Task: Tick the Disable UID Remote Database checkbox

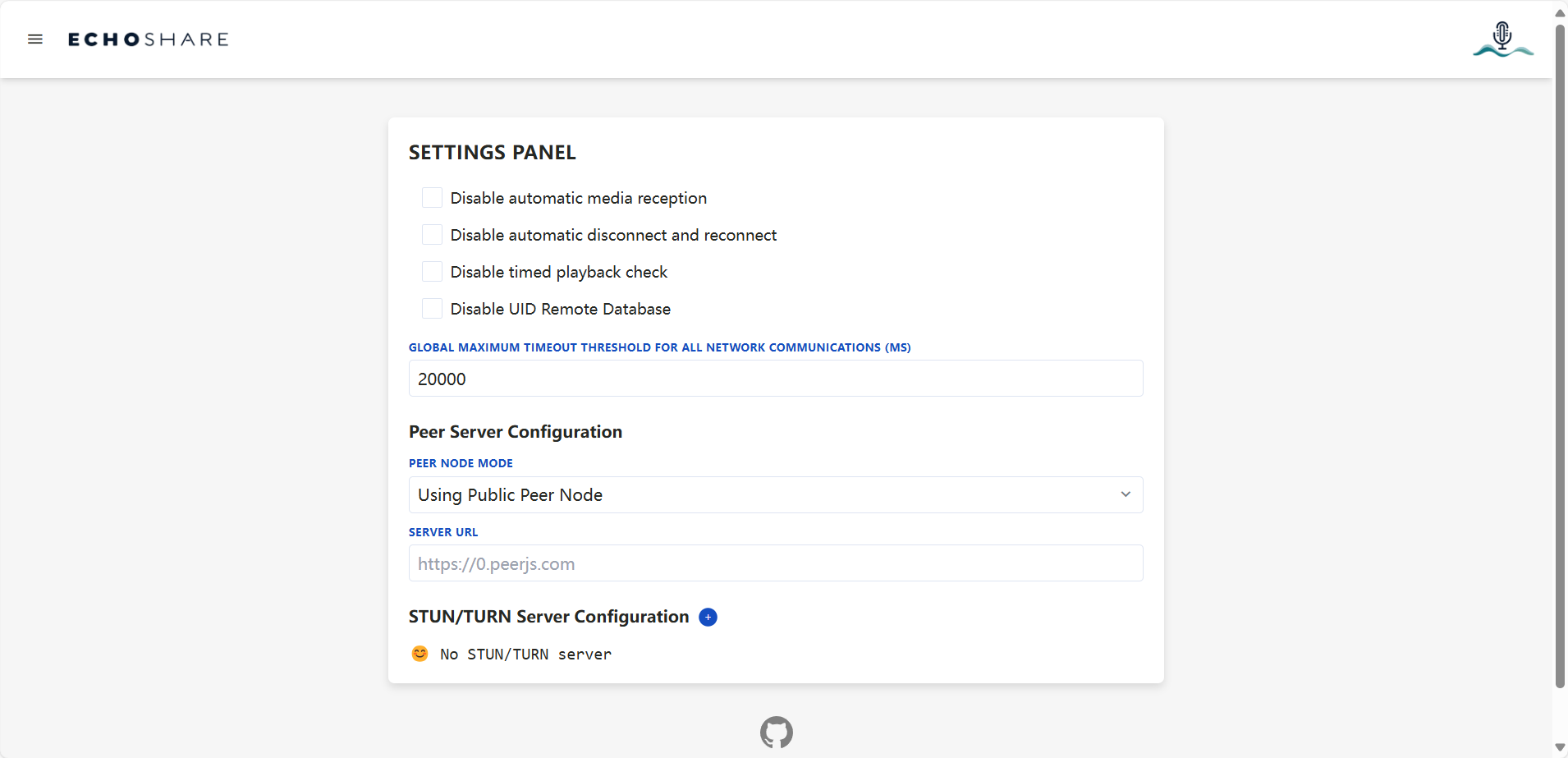Action: point(432,309)
